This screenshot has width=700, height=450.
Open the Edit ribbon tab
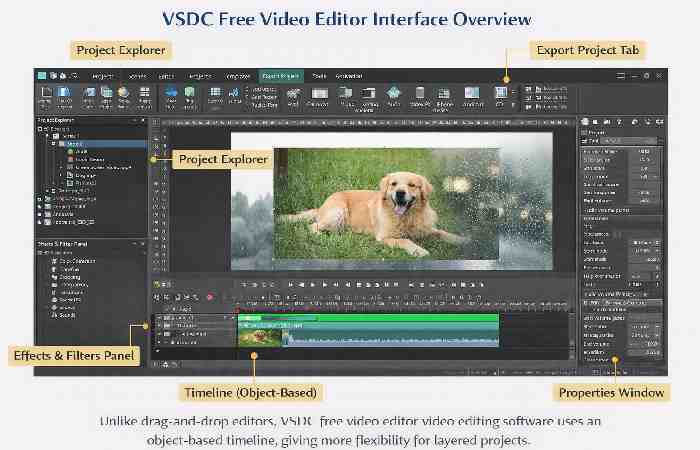(x=166, y=76)
